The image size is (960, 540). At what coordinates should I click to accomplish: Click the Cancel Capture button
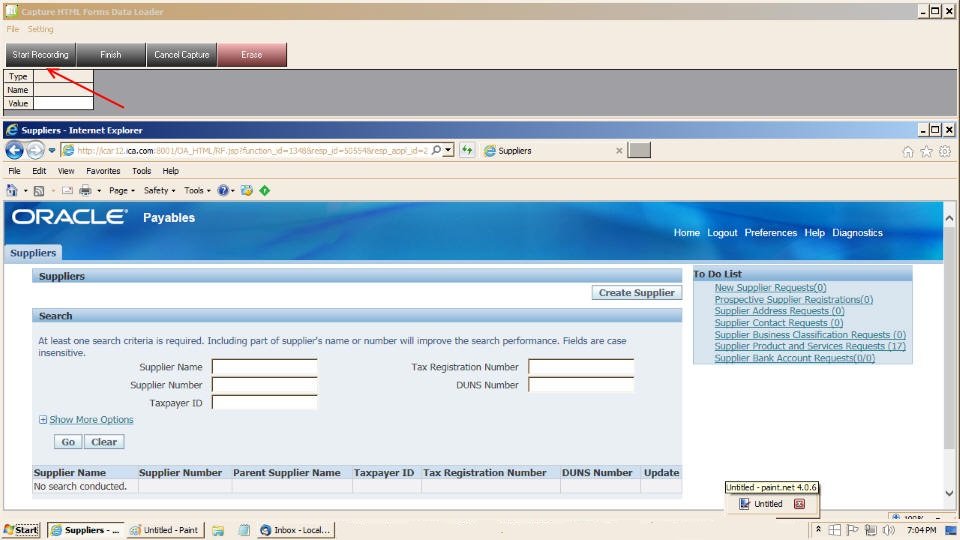point(182,54)
